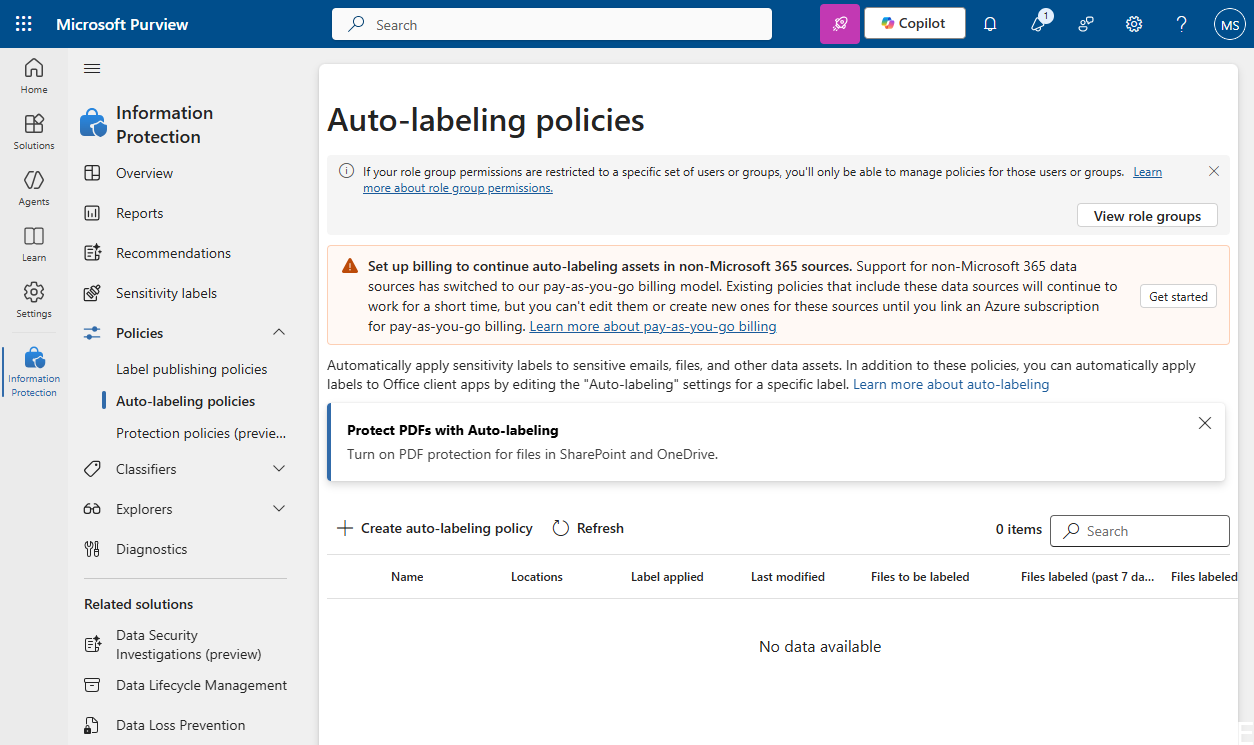The width and height of the screenshot is (1254, 745).
Task: Collapse the sidebar with the hamburger icon
Action: (91, 68)
